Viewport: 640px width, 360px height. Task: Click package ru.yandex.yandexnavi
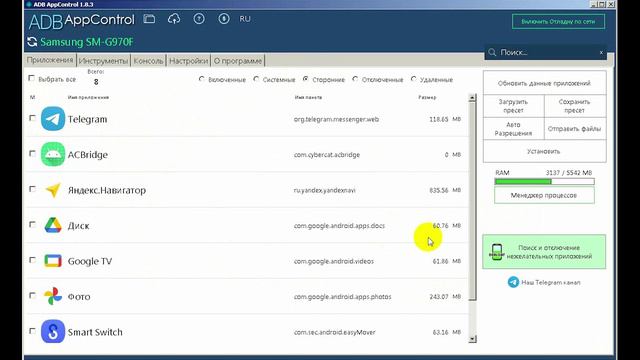coord(324,190)
